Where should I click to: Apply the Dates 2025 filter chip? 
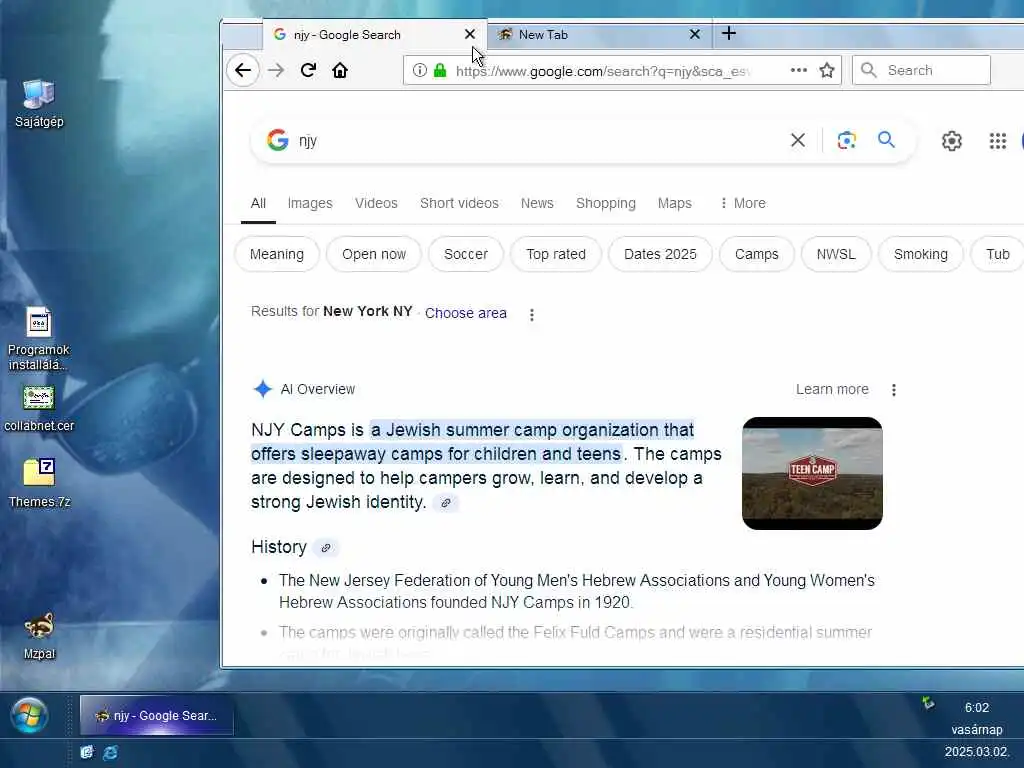click(x=660, y=254)
